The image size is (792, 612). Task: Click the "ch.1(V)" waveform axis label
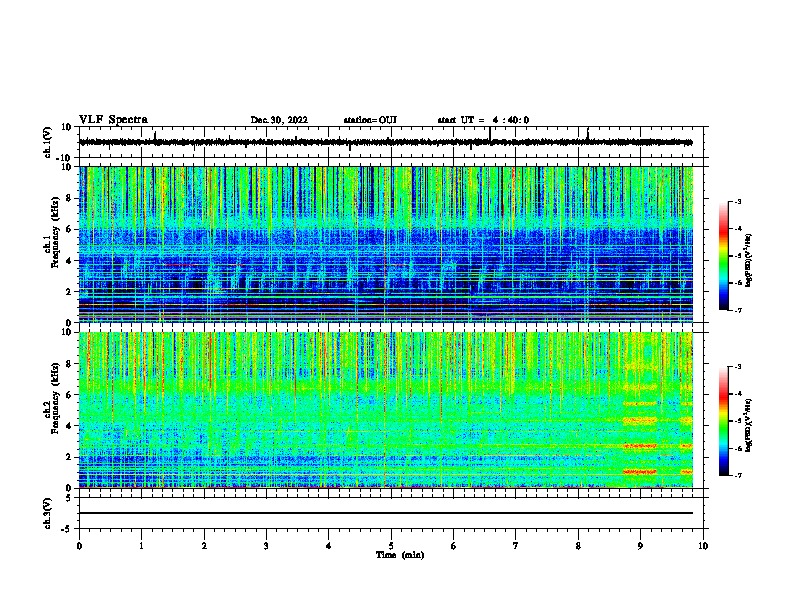click(48, 142)
